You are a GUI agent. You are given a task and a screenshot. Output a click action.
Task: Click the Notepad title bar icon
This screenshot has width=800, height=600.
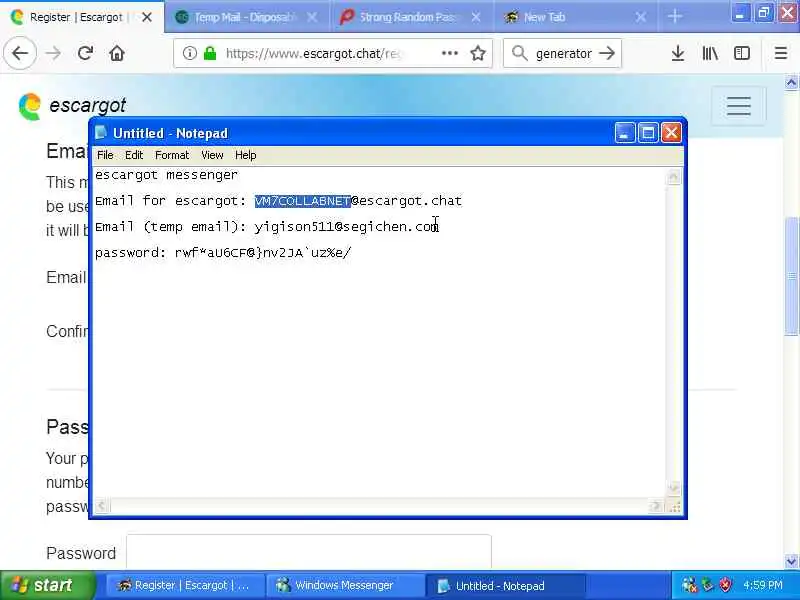[x=101, y=133]
